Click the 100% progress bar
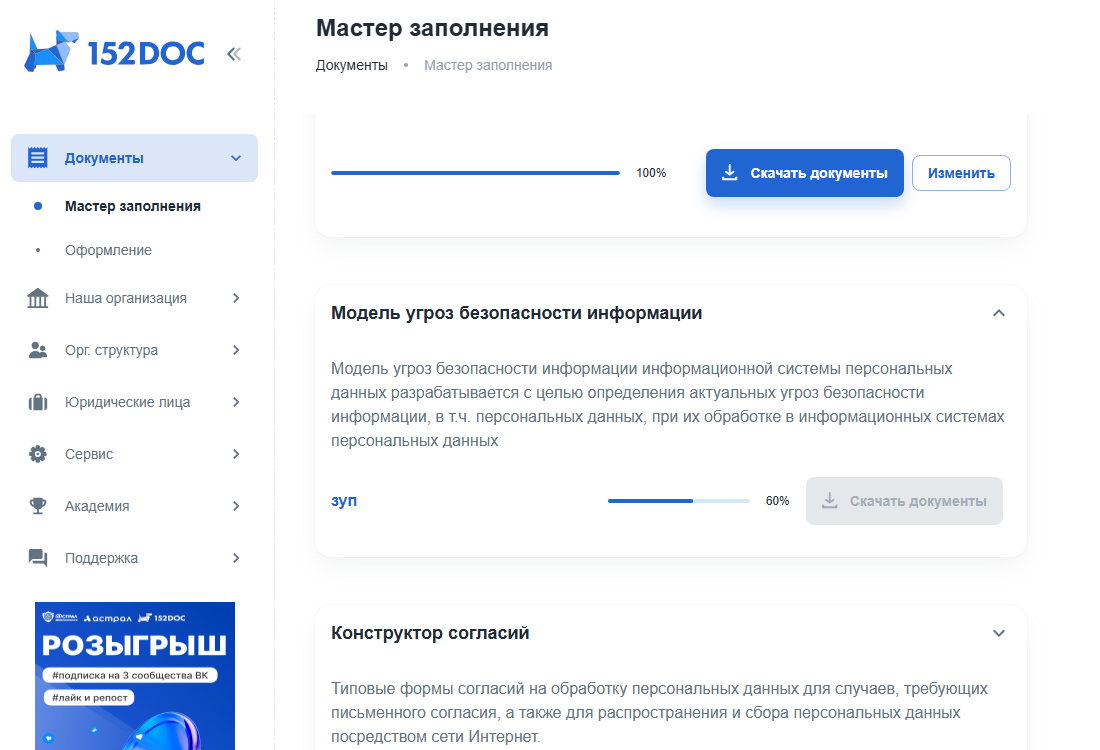 (x=476, y=173)
